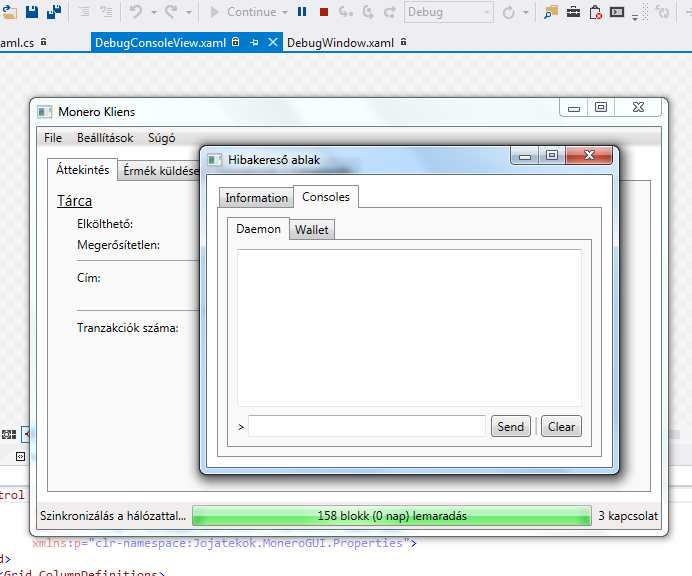692x576 pixels.
Task: Expand the Undo history dropdown arrow
Action: (151, 12)
